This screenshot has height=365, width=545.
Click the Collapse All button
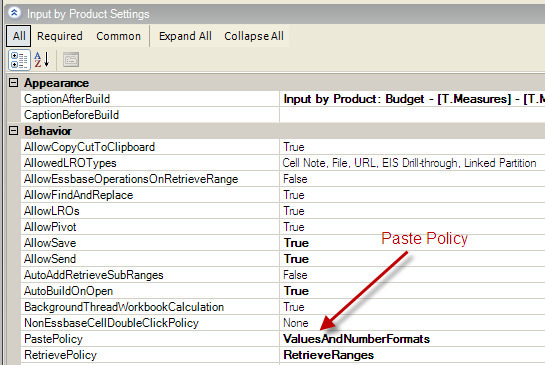[254, 36]
